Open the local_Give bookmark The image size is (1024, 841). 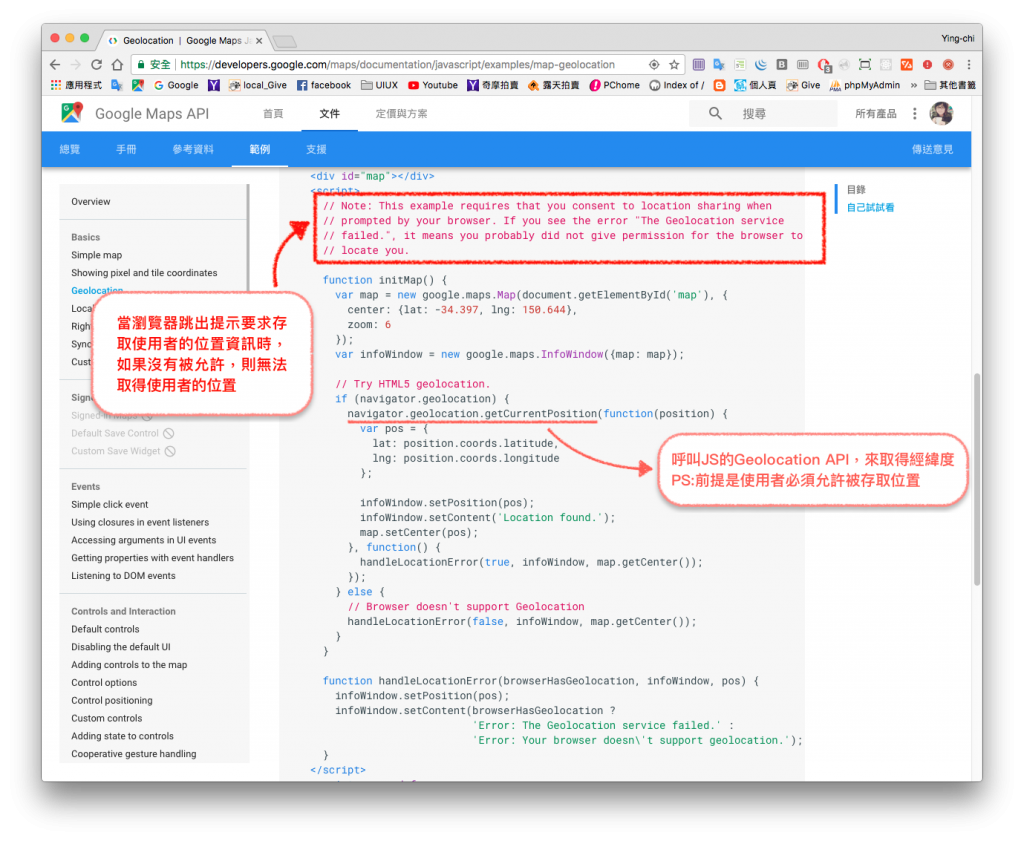tap(257, 85)
